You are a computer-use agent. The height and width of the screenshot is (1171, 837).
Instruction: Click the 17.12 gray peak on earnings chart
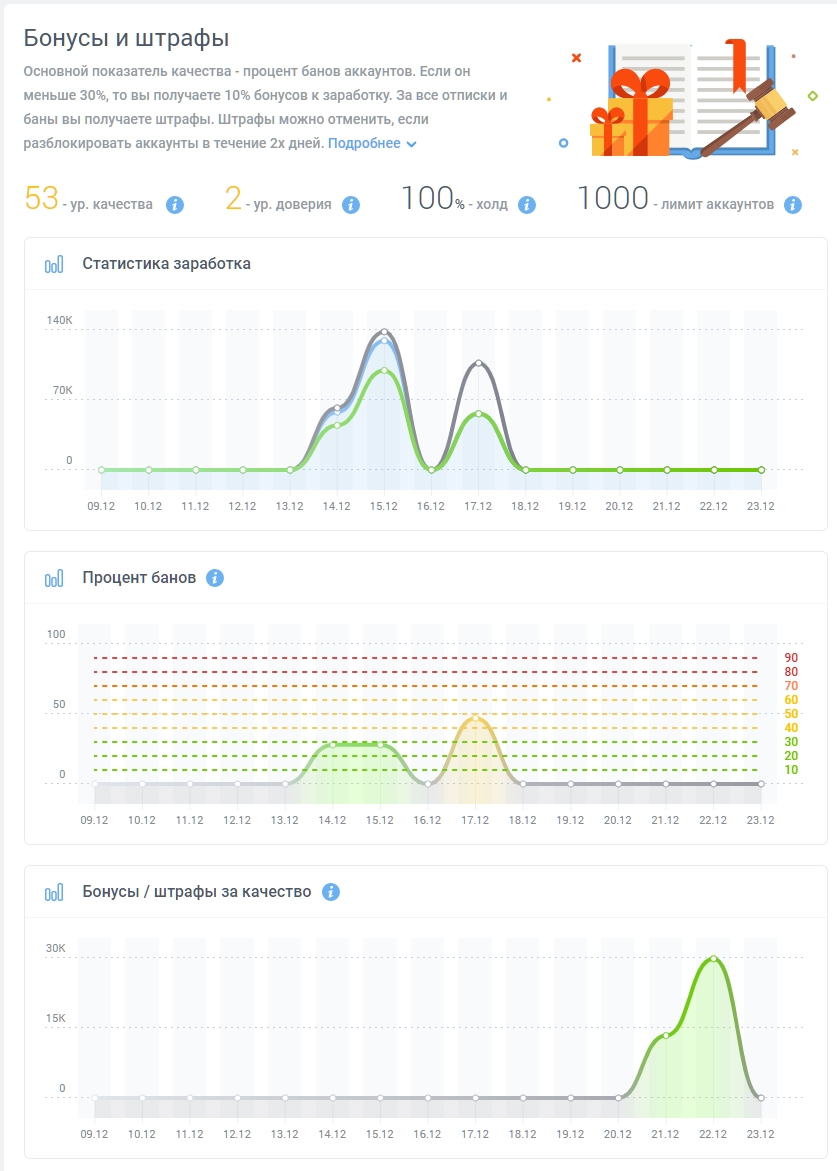pos(479,363)
